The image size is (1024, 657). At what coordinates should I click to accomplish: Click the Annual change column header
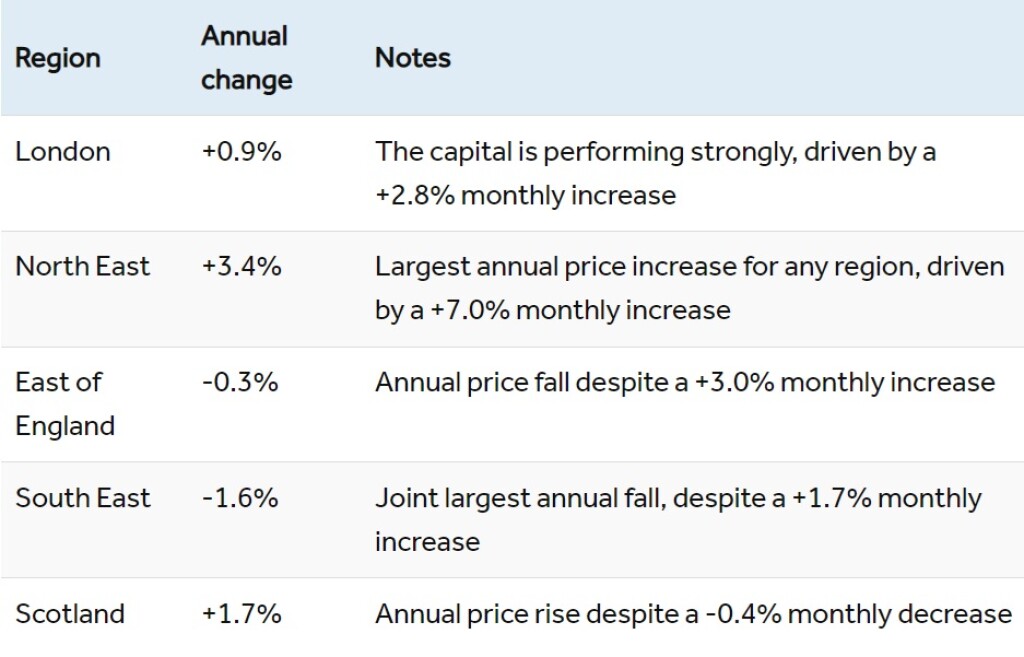[246, 58]
